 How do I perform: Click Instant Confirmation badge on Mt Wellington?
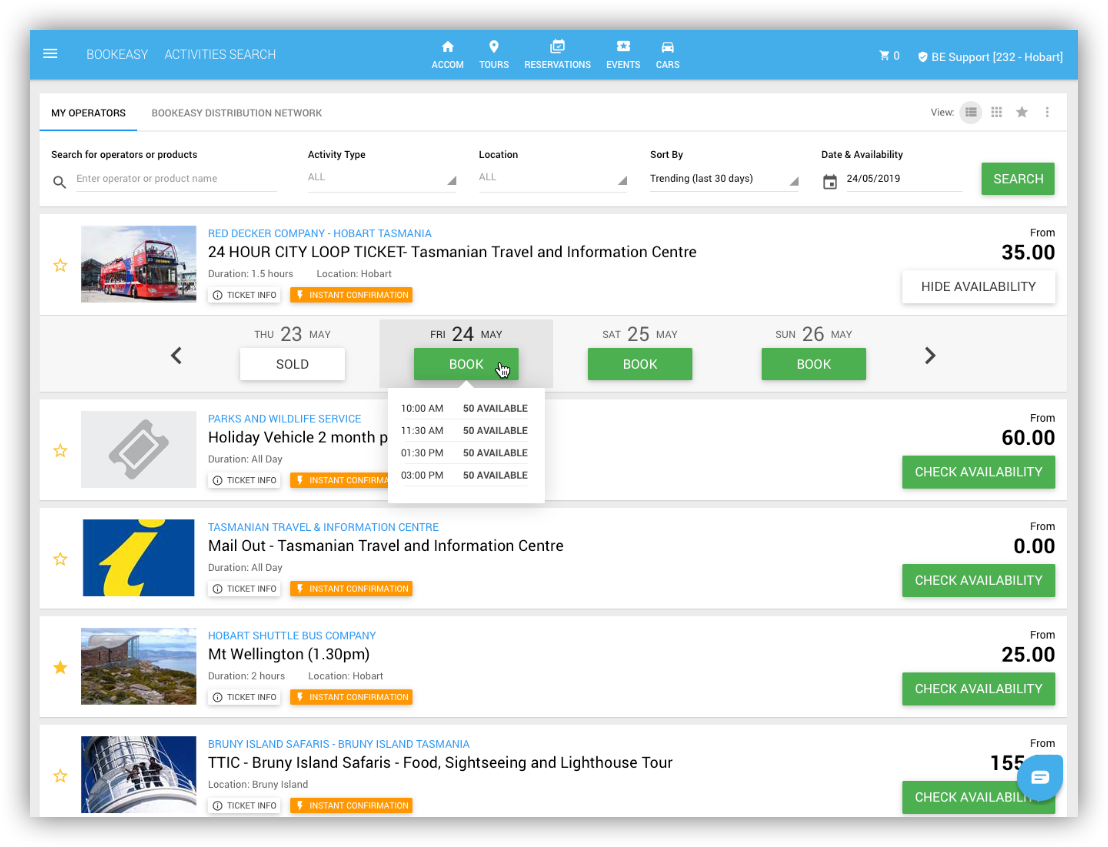coord(351,697)
